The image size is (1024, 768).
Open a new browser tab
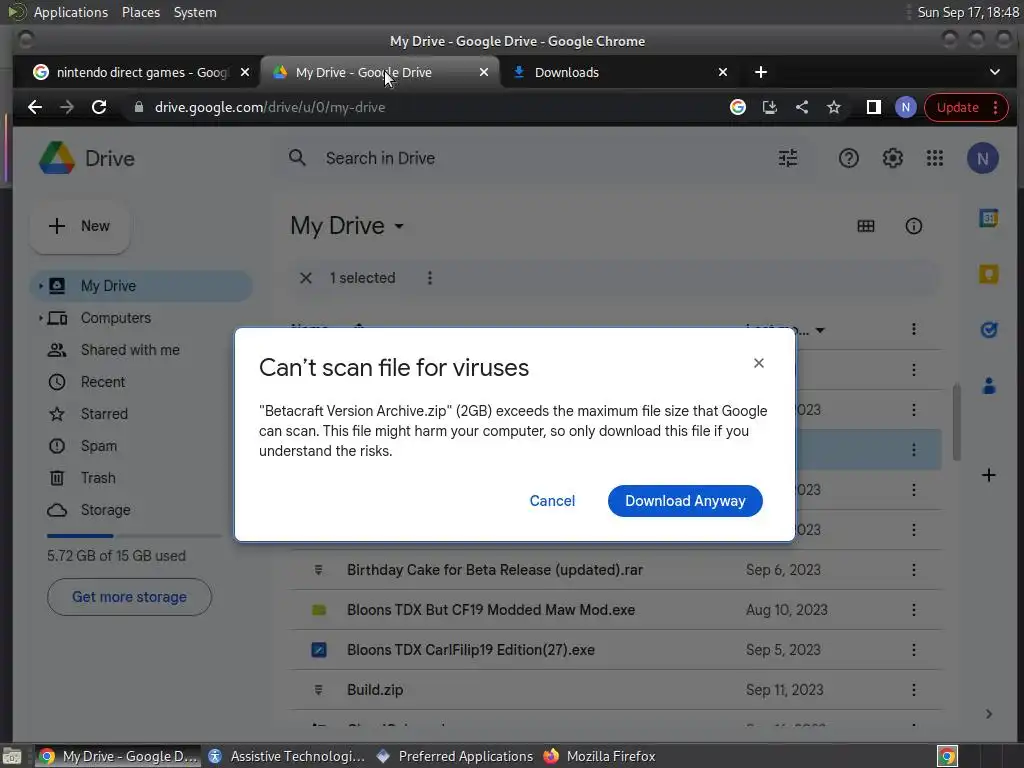pyautogui.click(x=761, y=72)
